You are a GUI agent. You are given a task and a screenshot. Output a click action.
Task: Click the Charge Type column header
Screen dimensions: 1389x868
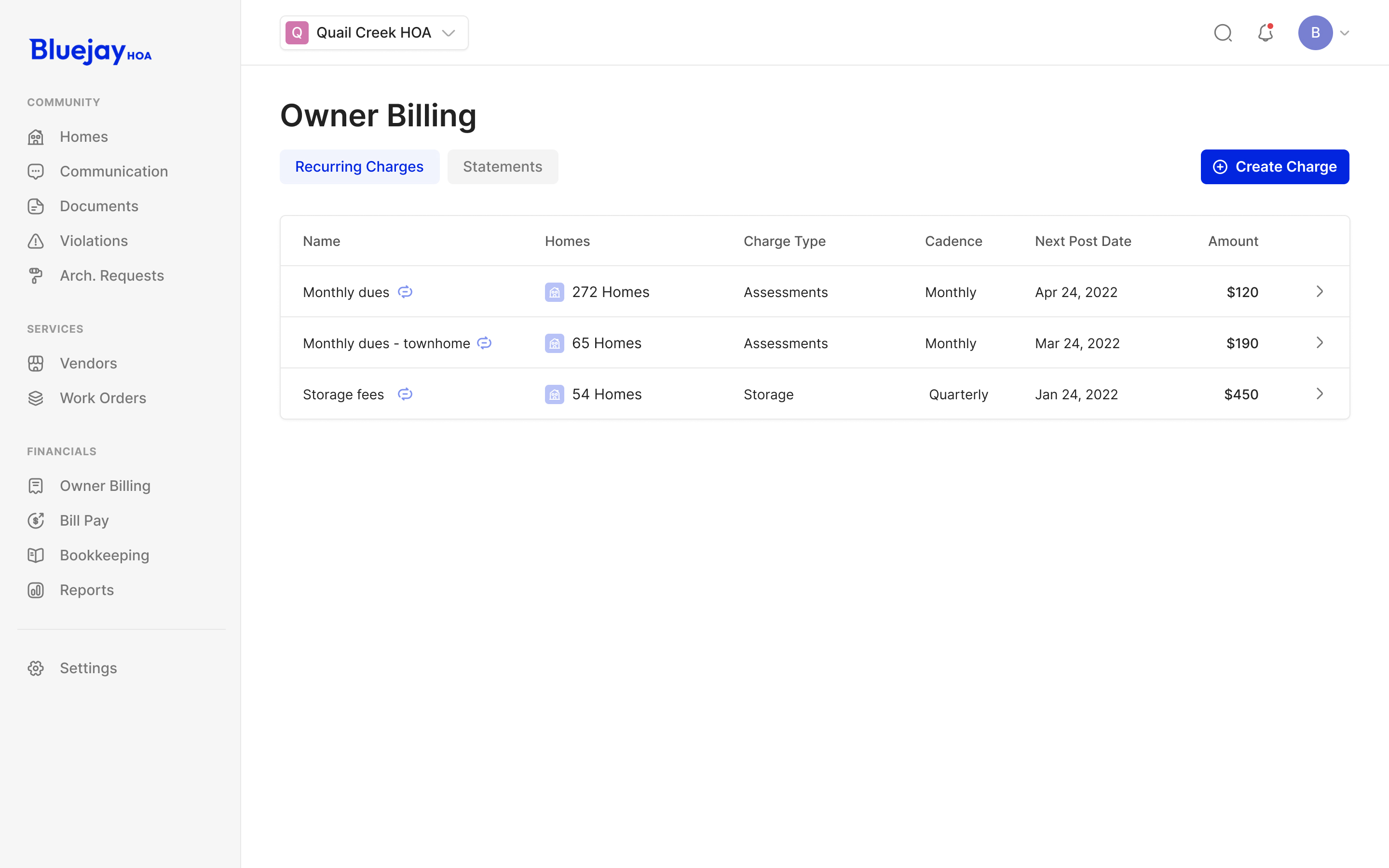785,242
